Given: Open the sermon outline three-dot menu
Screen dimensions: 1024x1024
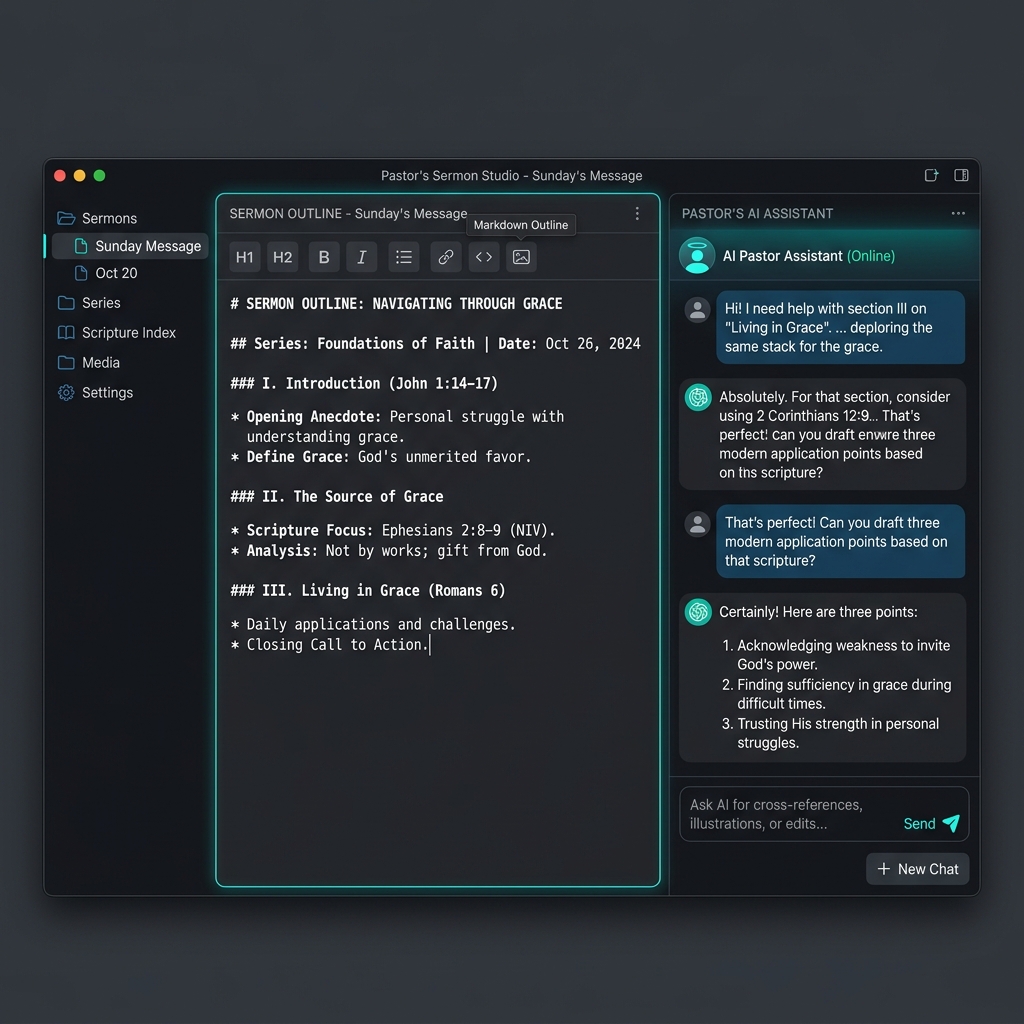Looking at the screenshot, I should [x=637, y=214].
